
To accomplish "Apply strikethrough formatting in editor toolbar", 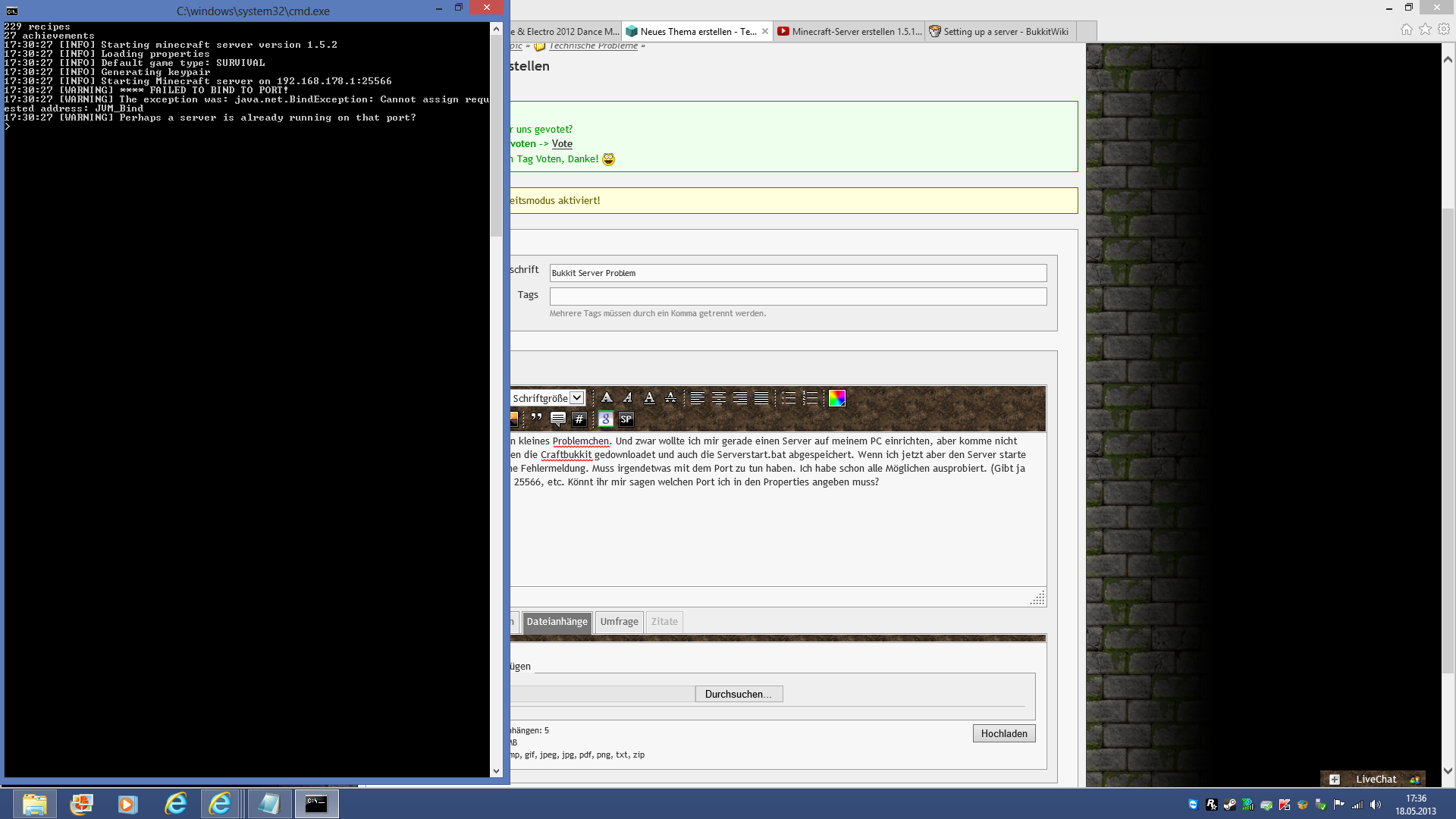I will [670, 398].
